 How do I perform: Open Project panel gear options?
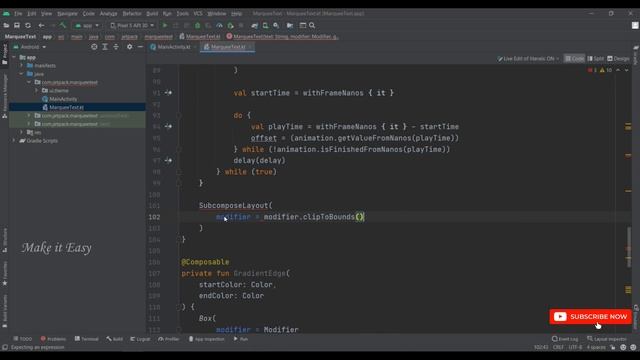[129, 47]
